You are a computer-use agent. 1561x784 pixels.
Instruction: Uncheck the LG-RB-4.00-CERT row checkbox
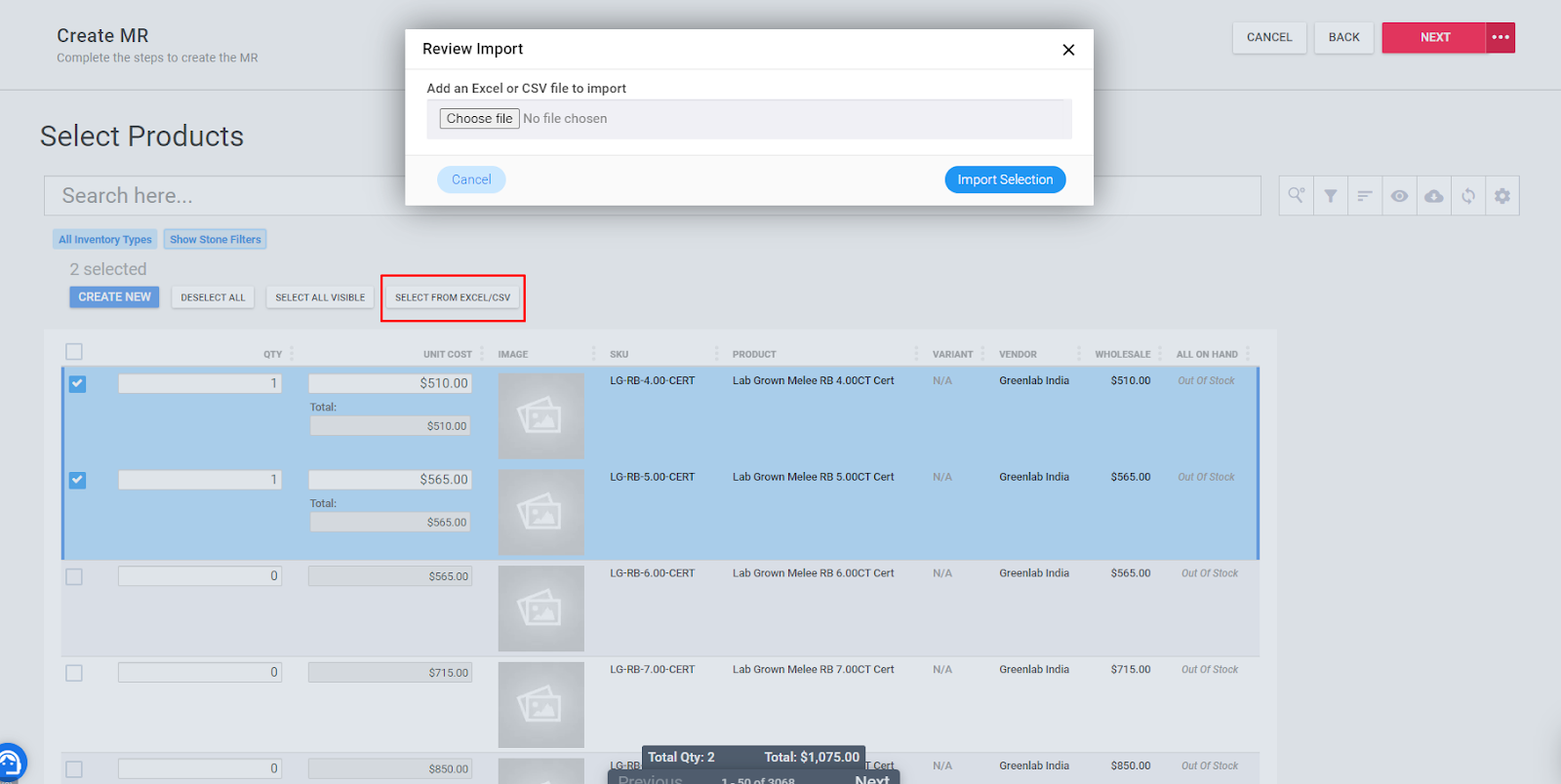(x=78, y=384)
